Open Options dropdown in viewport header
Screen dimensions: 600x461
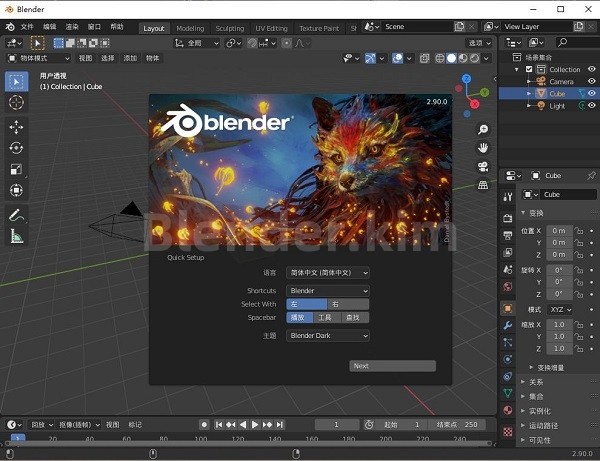(x=479, y=43)
